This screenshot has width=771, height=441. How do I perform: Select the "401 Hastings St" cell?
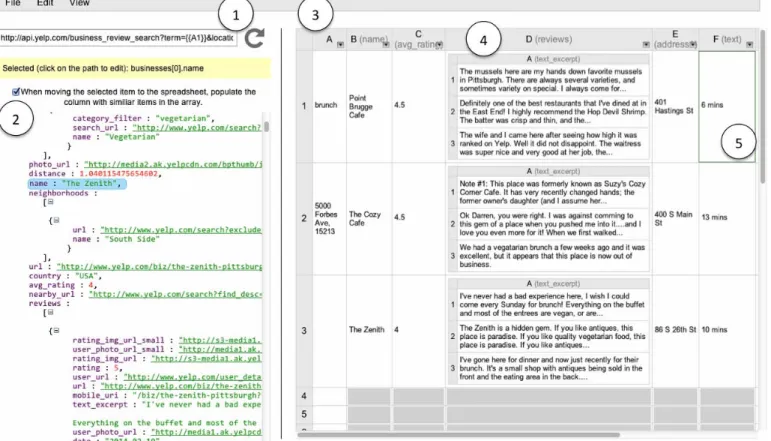coord(675,106)
